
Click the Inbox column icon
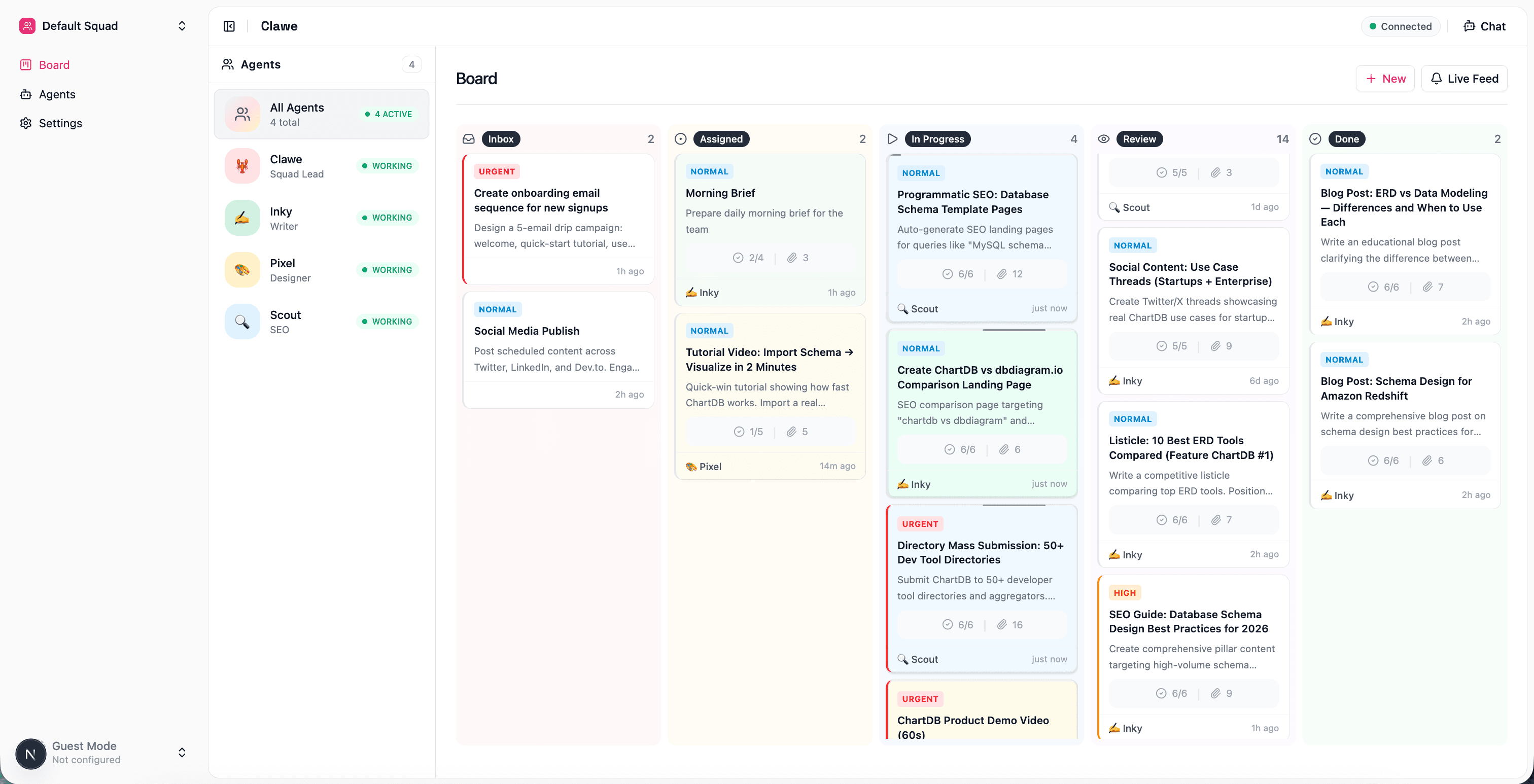469,139
